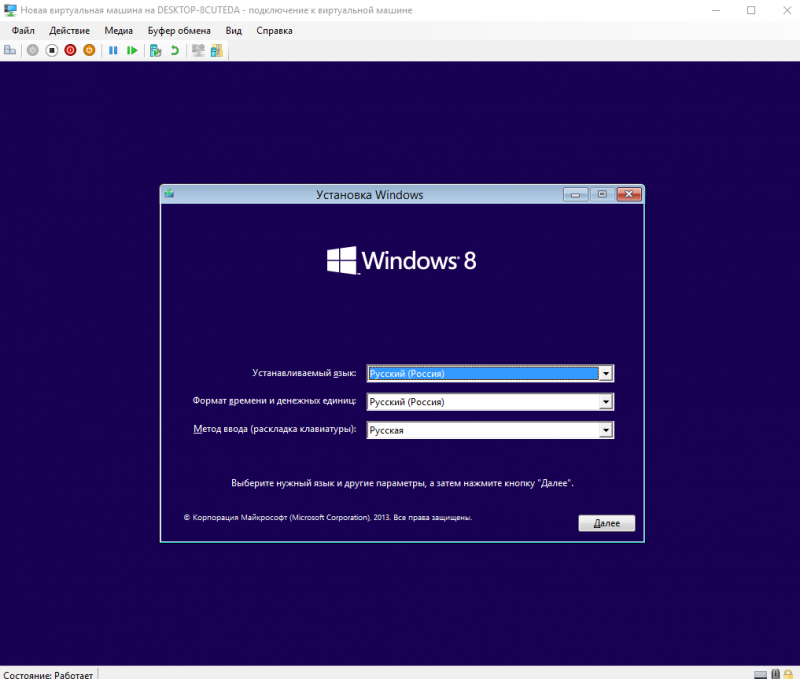Maximize the Установка Windows dialog
Image resolution: width=800 pixels, height=679 pixels.
tap(602, 194)
